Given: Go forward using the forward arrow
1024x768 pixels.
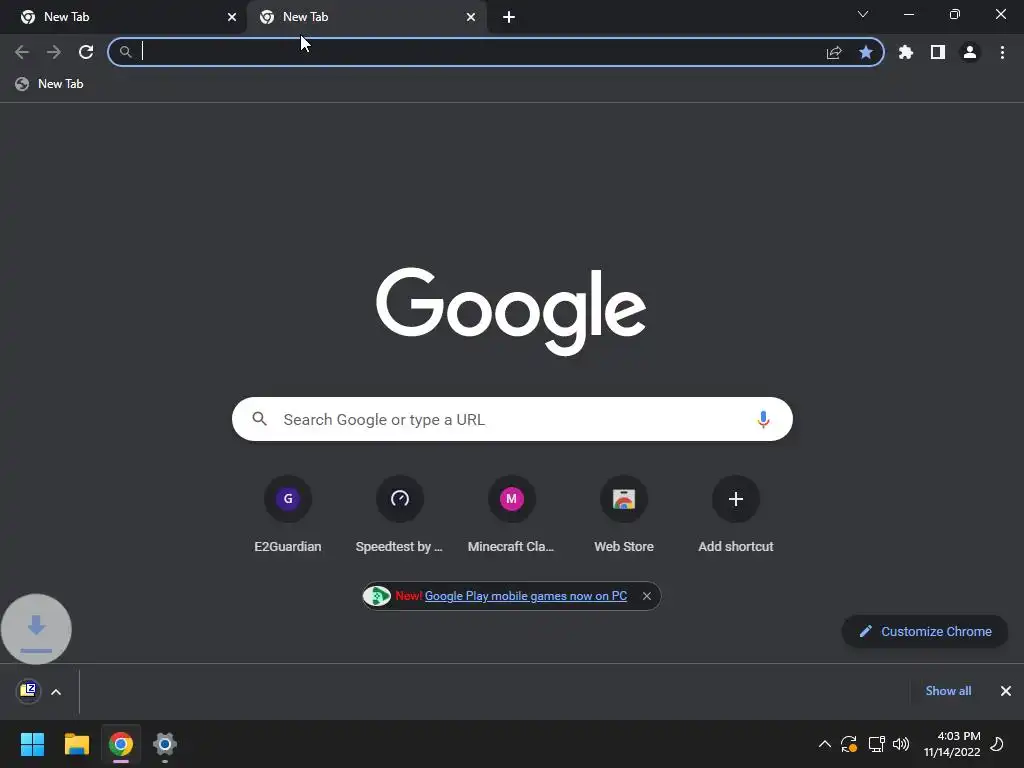Looking at the screenshot, I should [54, 52].
